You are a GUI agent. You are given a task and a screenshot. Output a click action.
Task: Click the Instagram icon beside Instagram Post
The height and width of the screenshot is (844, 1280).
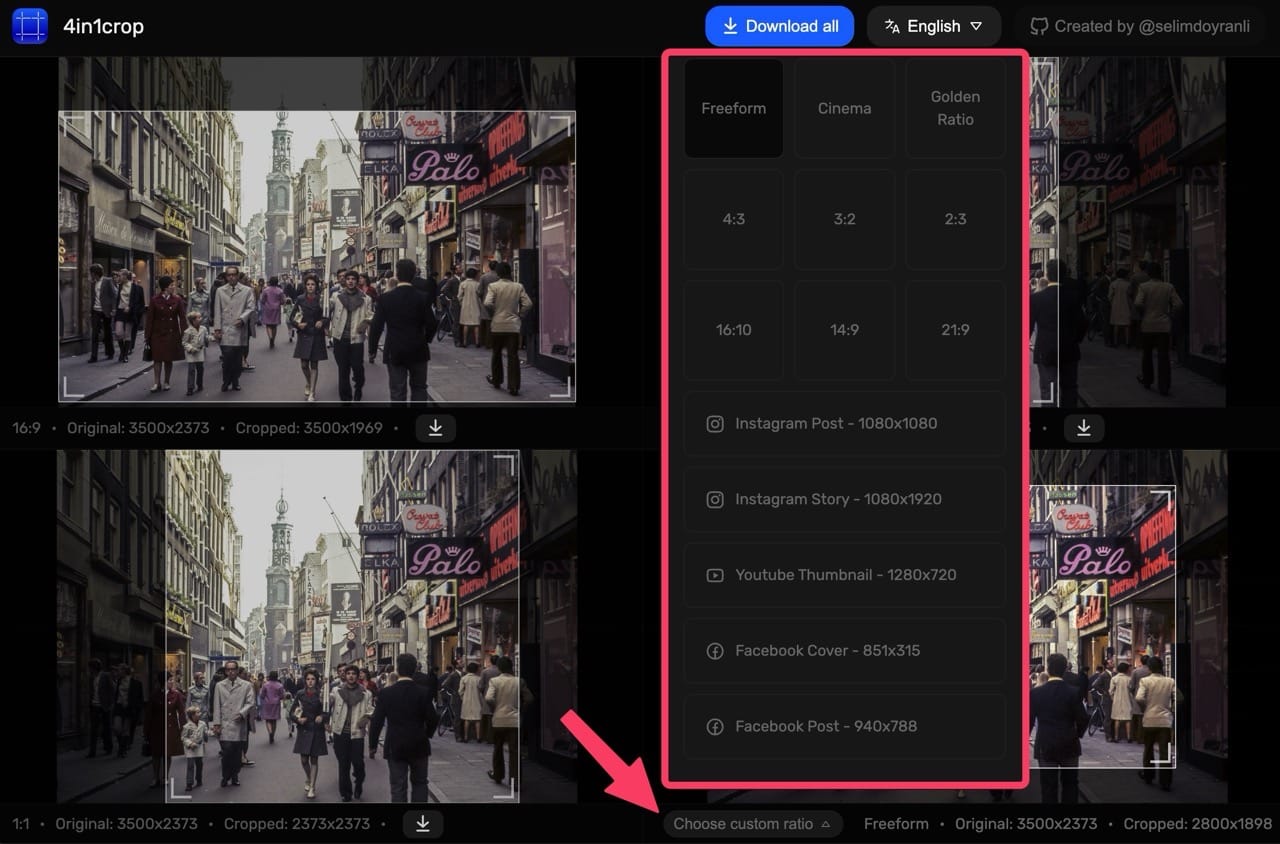coord(715,424)
